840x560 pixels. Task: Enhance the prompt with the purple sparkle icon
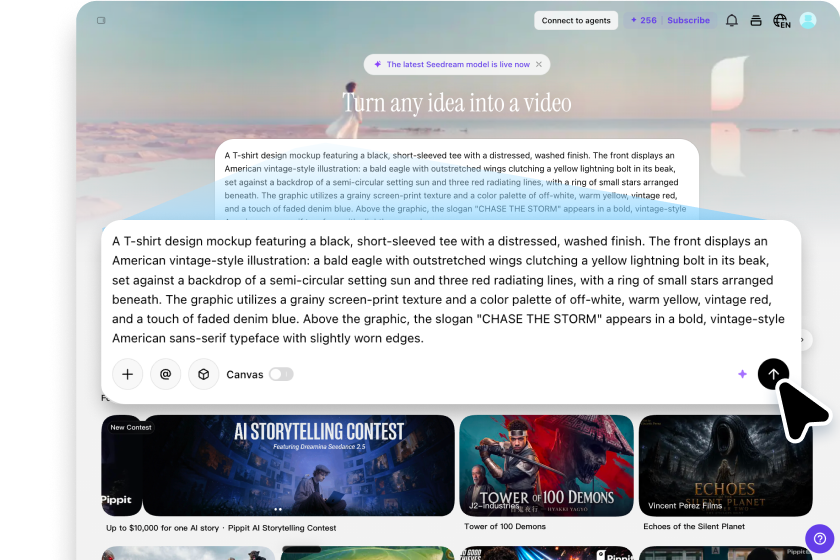[x=742, y=374]
